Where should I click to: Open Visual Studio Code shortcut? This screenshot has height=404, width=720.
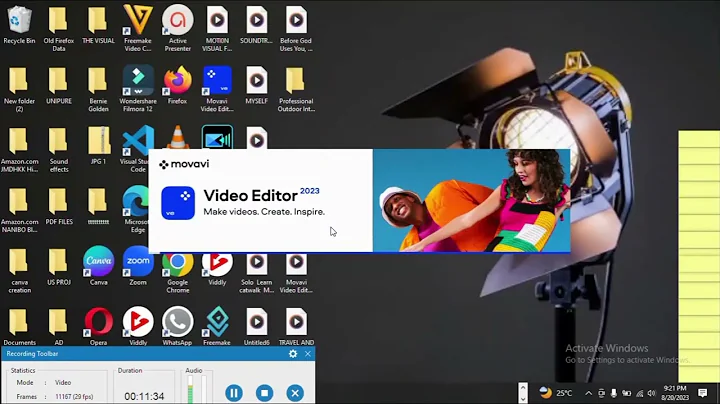click(x=136, y=148)
